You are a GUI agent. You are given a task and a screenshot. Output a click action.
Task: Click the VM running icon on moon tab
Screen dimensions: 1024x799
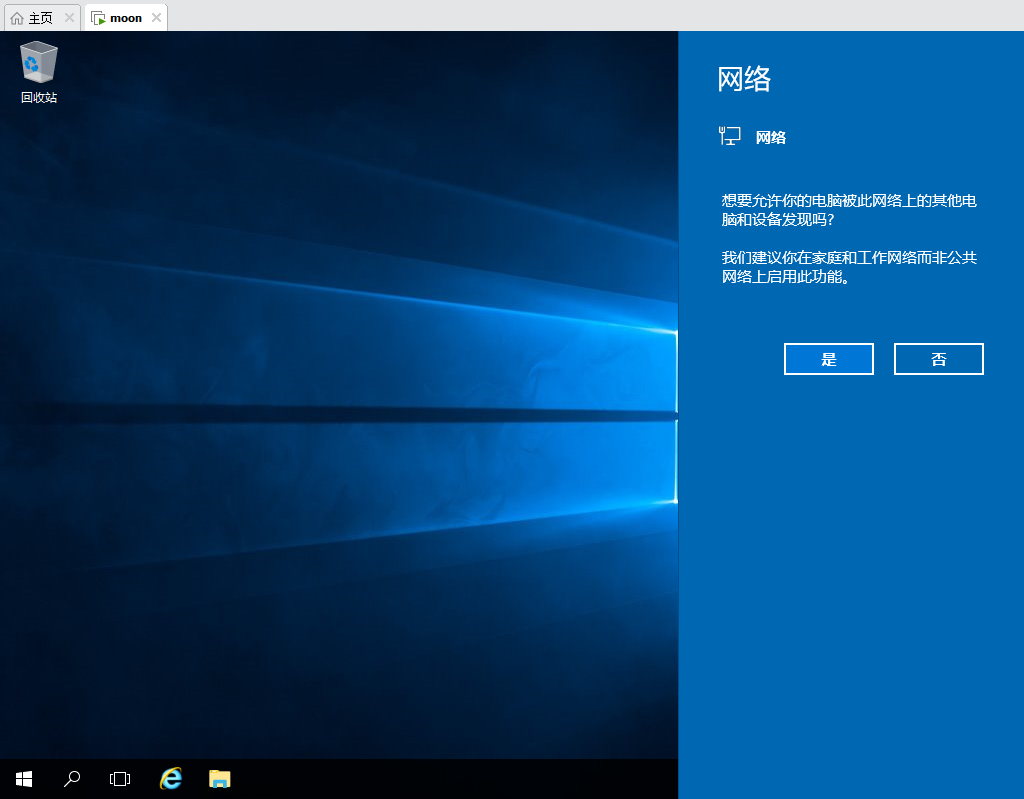click(98, 18)
